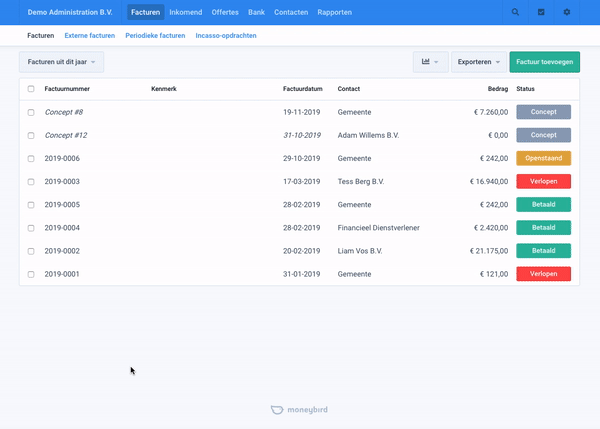The image size is (600, 429).
Task: Click Betaald badge for invoice 2019-0004
Action: (543, 228)
